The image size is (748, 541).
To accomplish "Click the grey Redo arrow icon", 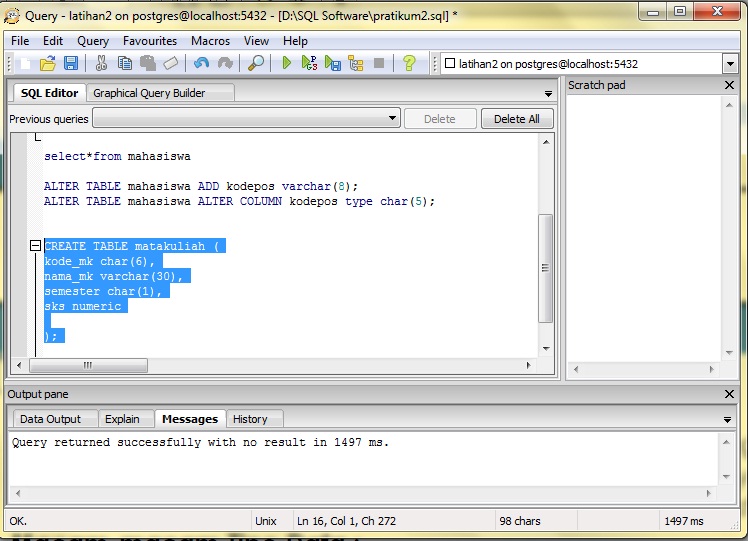I will 225,63.
